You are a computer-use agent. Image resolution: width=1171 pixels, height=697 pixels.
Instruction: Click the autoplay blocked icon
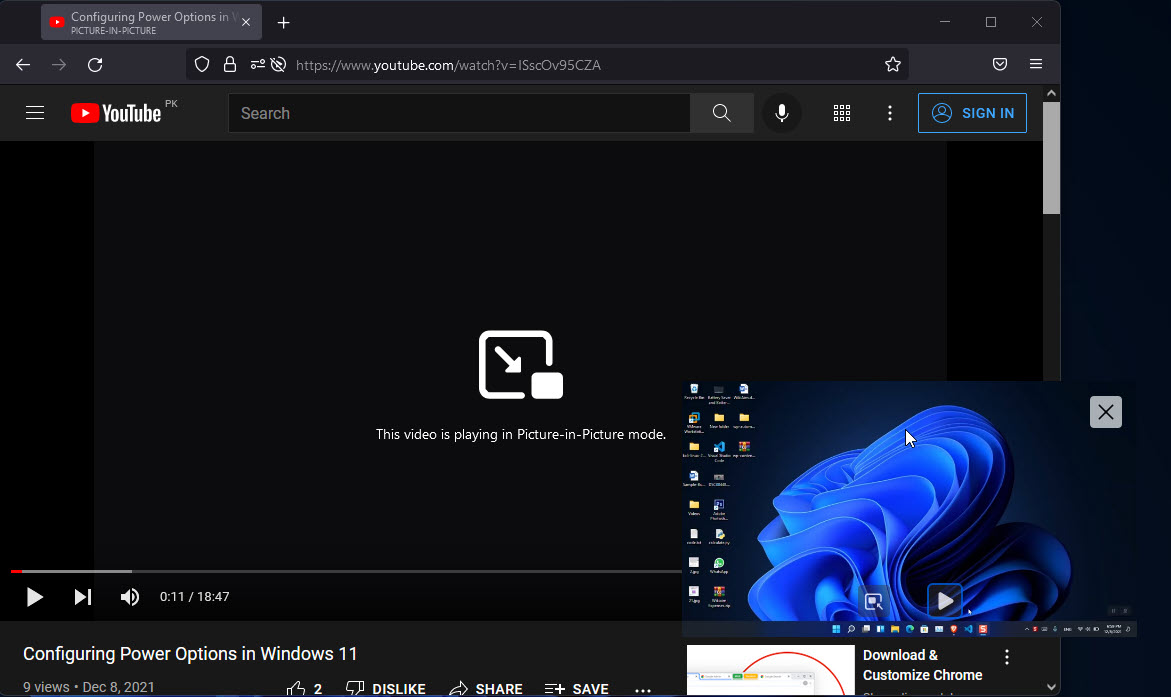[279, 65]
